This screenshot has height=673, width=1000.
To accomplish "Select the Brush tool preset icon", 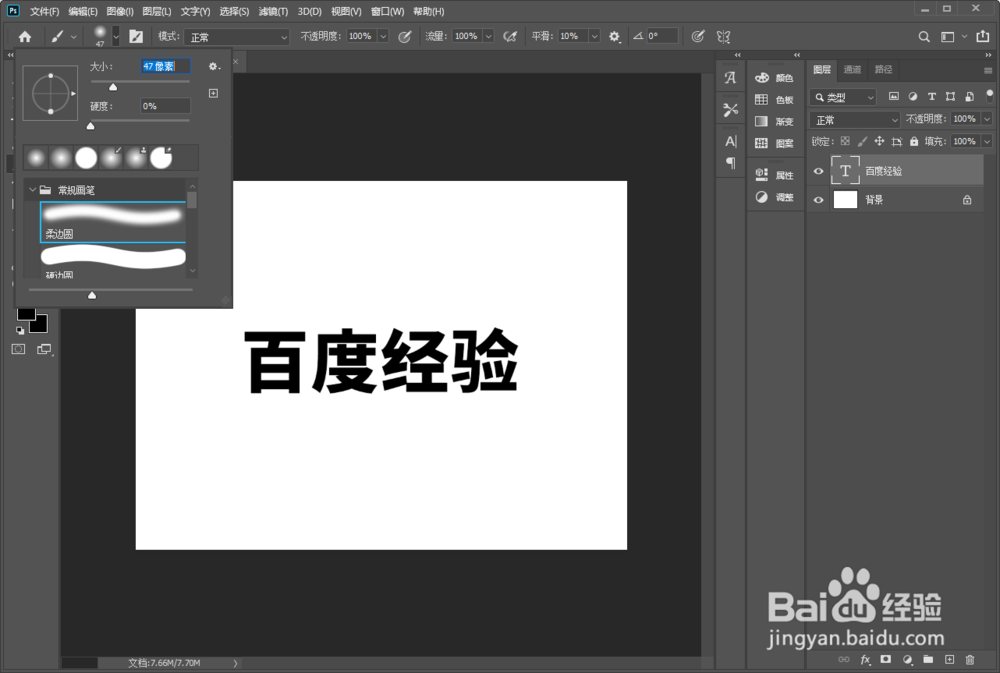I will click(57, 36).
